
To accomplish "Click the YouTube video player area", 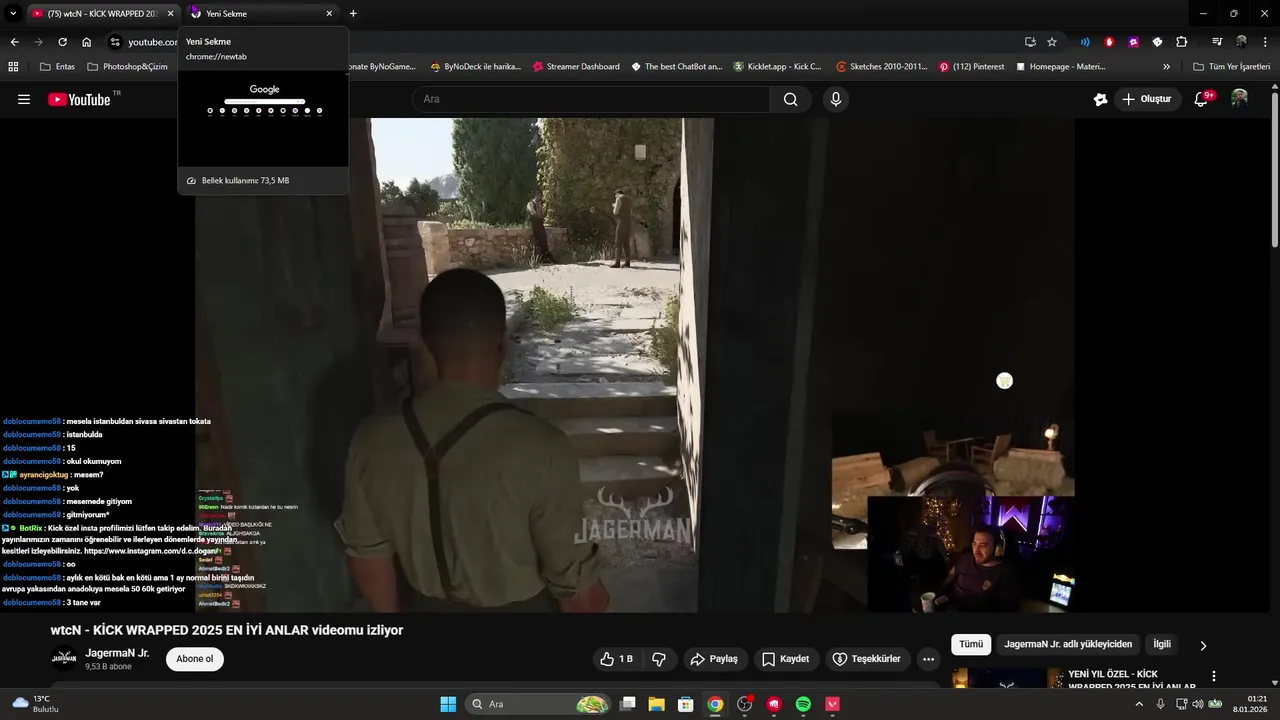I will 635,365.
